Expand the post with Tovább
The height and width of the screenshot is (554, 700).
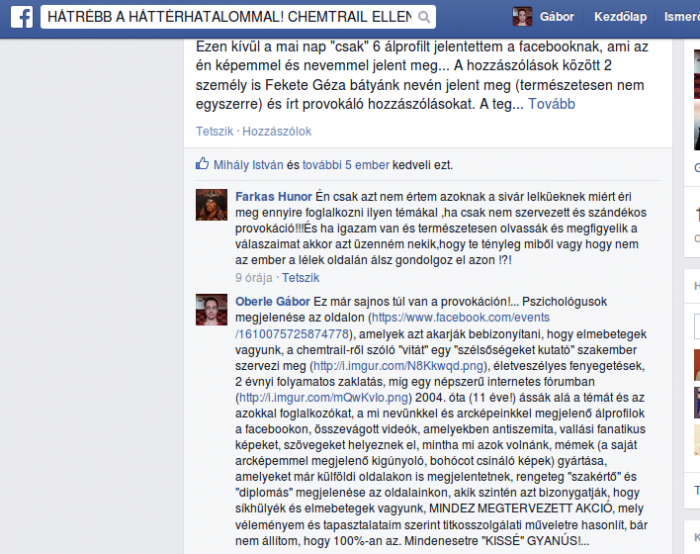point(551,104)
